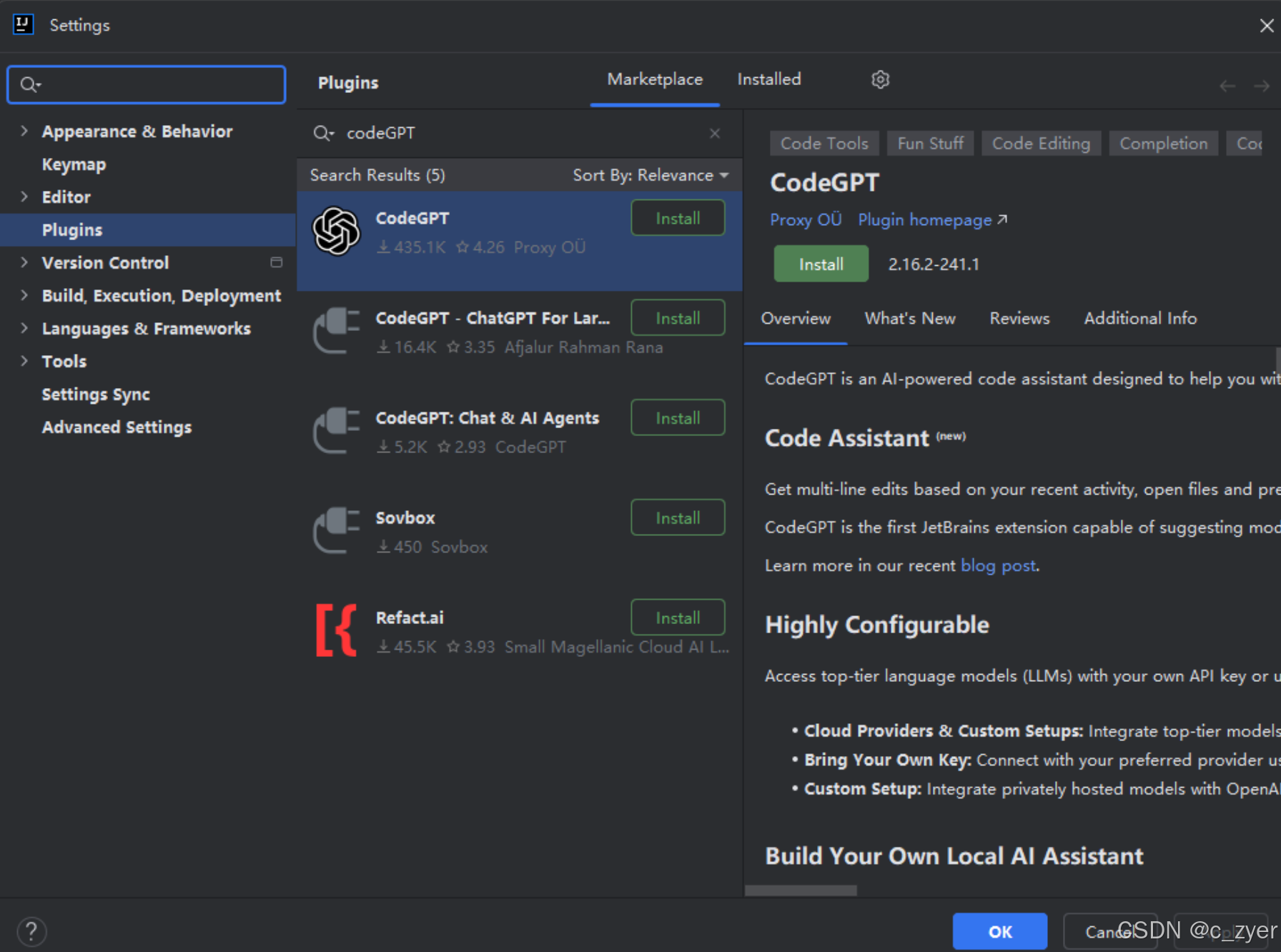Select the Sovbox plugin row title

pos(405,518)
